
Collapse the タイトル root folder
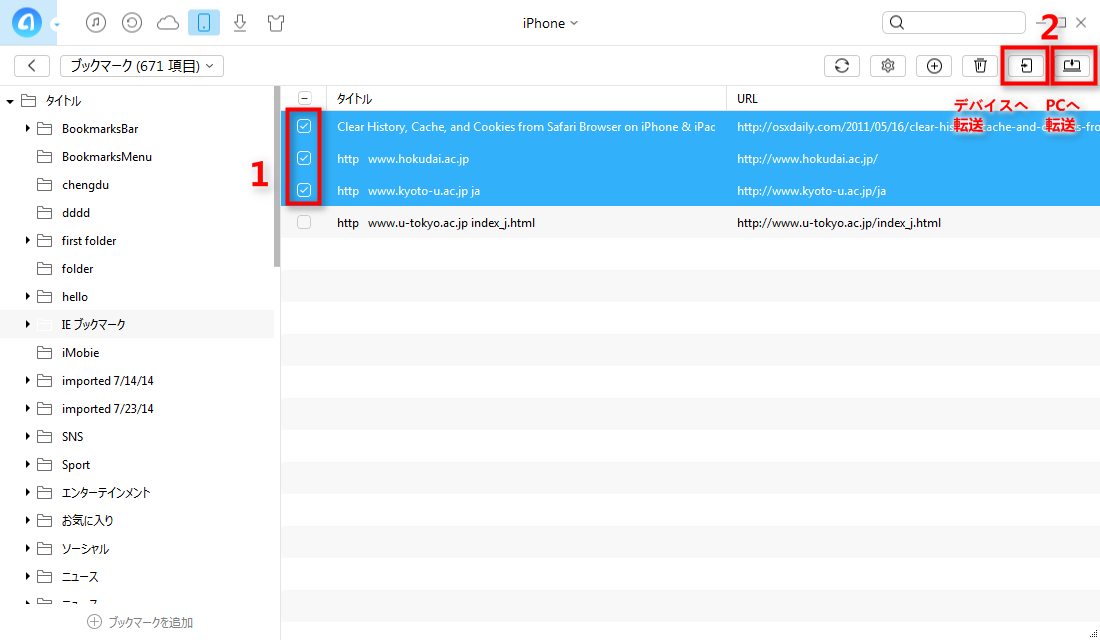pos(10,101)
